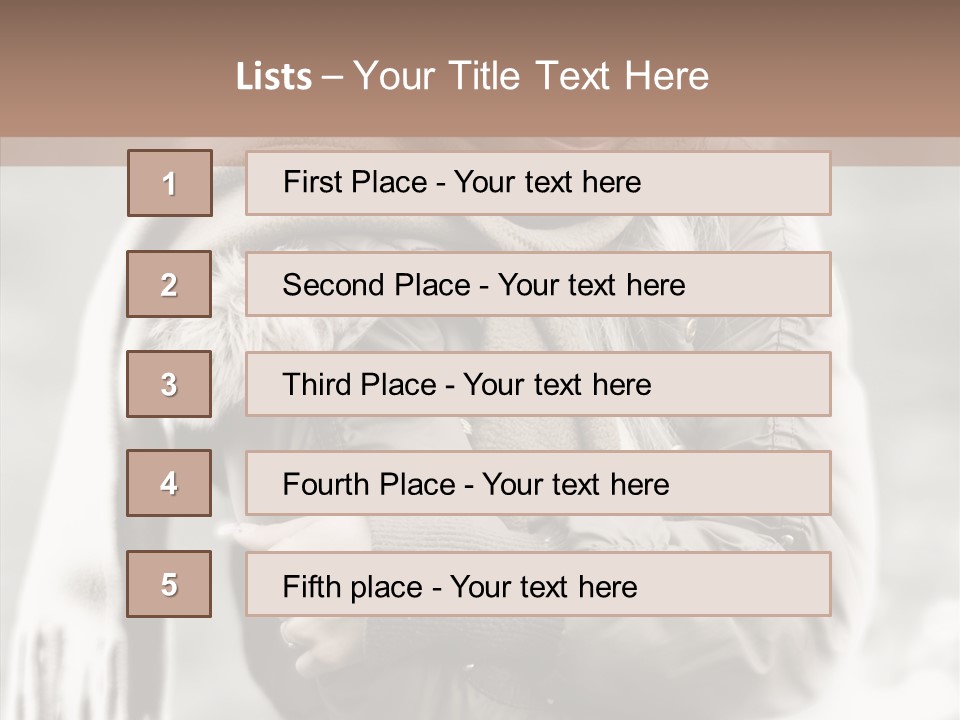Select the "Fifth place" label text
The width and height of the screenshot is (960, 720).
352,586
